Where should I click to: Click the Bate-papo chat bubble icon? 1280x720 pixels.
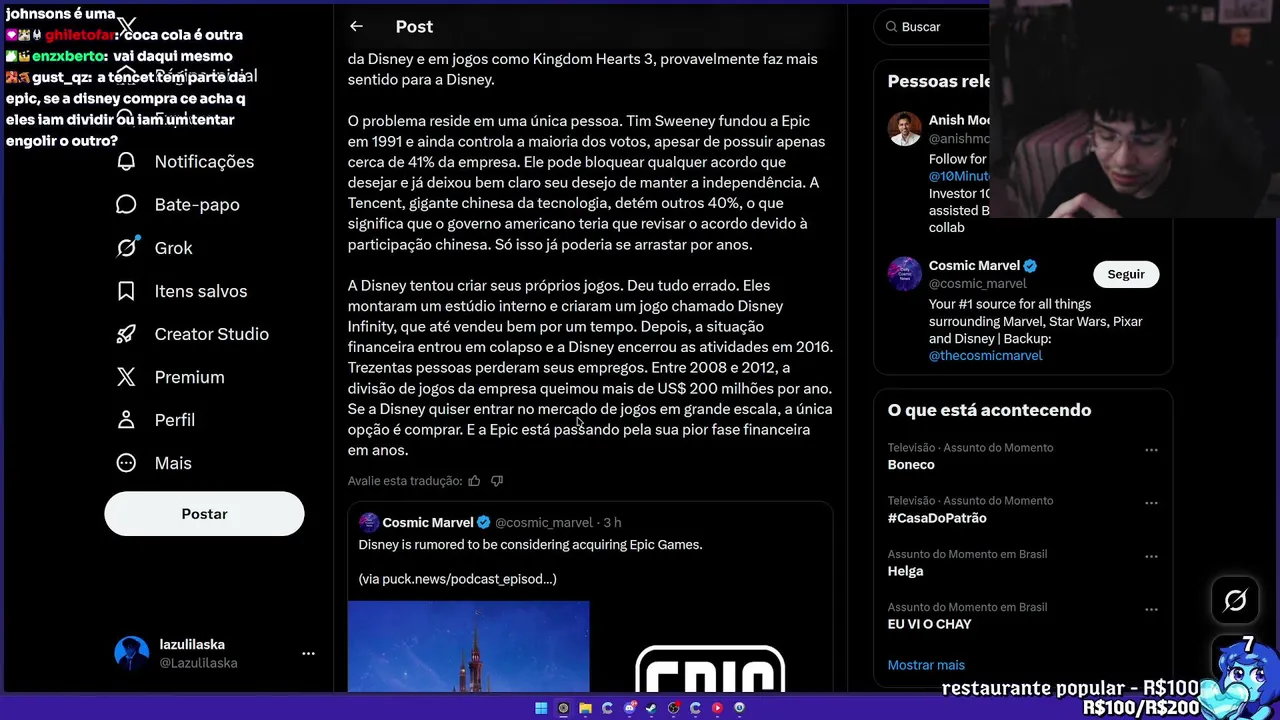point(126,204)
